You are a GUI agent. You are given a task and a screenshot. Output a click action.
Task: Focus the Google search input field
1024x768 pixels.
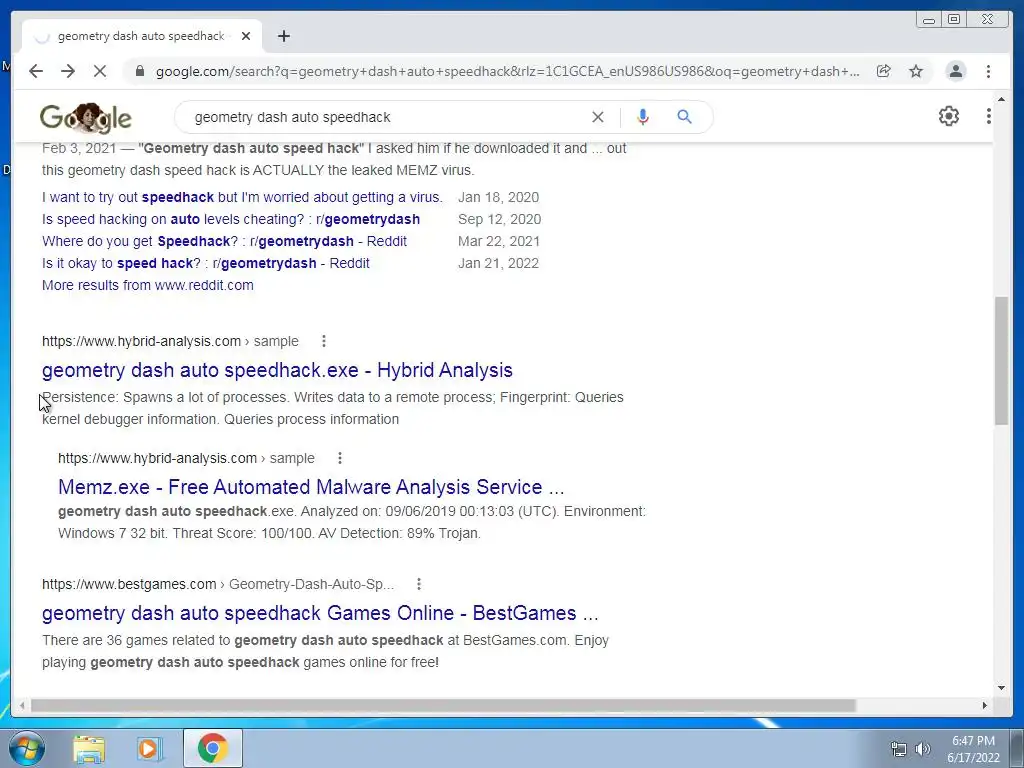pos(385,117)
